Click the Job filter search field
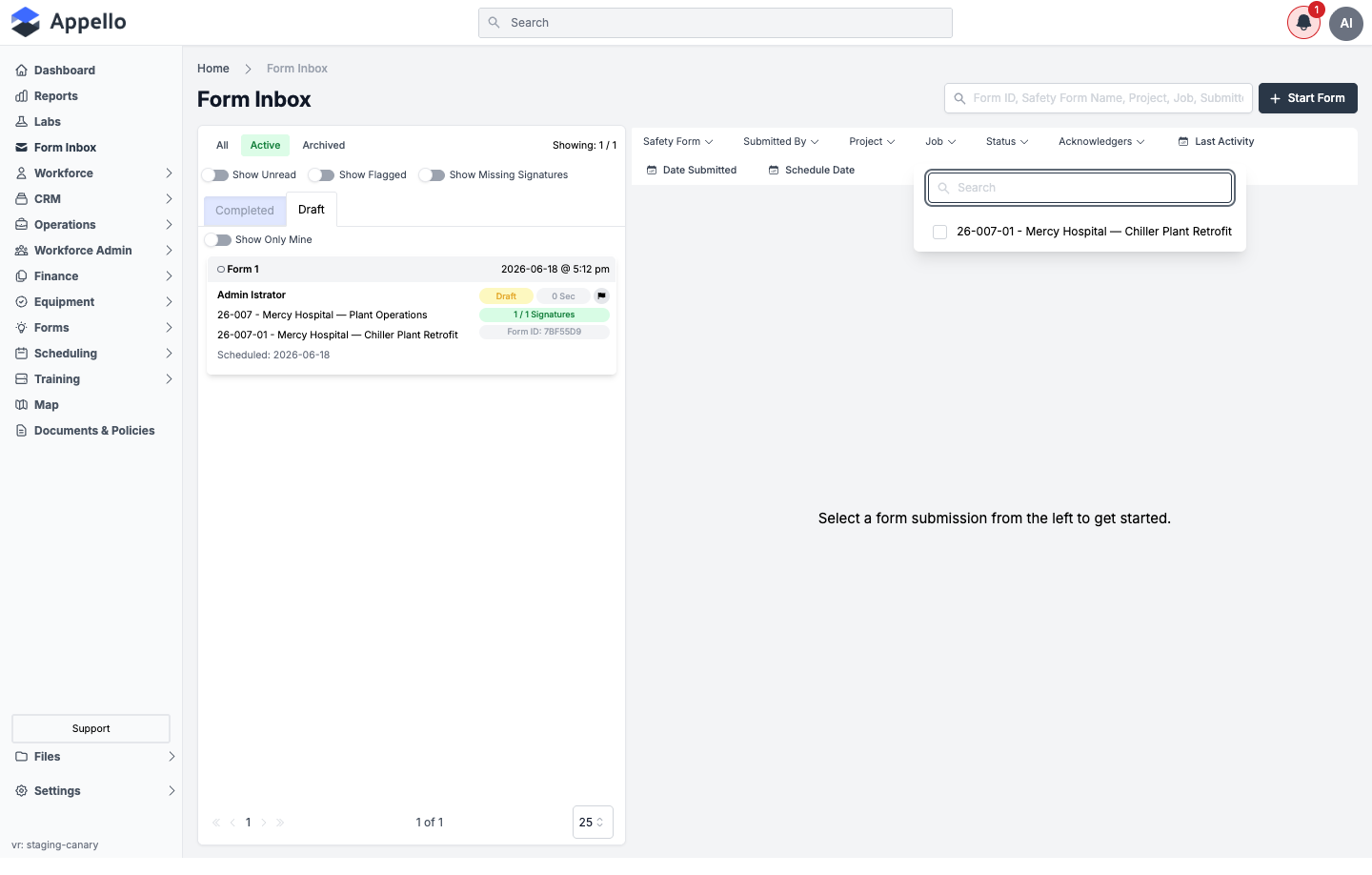1372x875 pixels. [1080, 188]
